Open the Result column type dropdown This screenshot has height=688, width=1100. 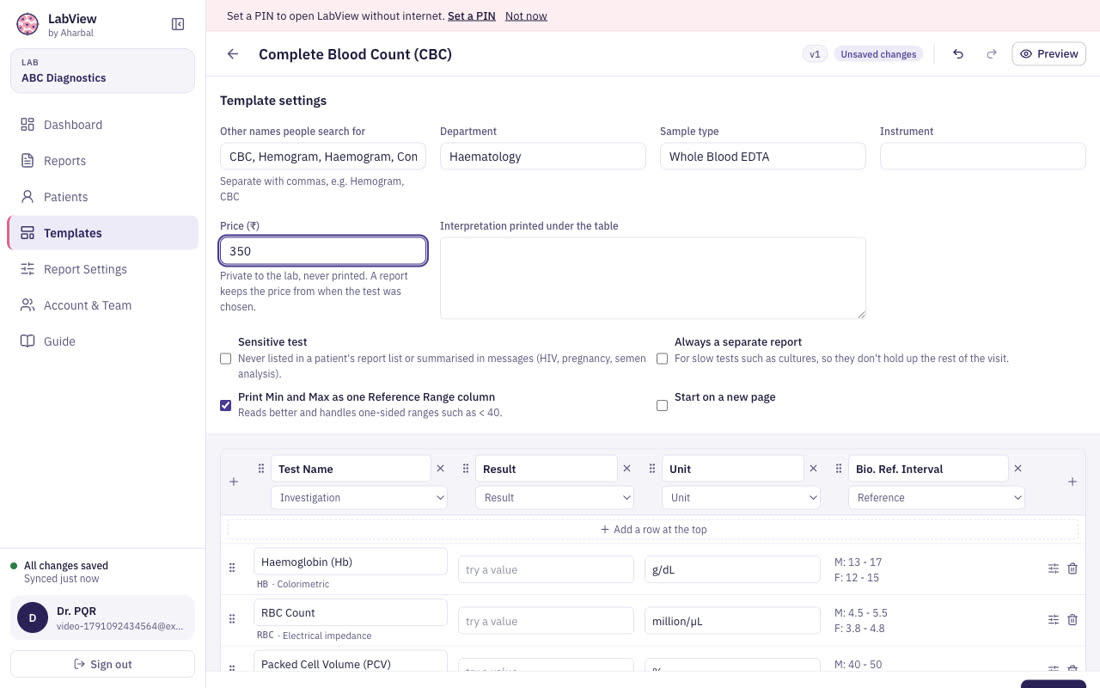[554, 497]
